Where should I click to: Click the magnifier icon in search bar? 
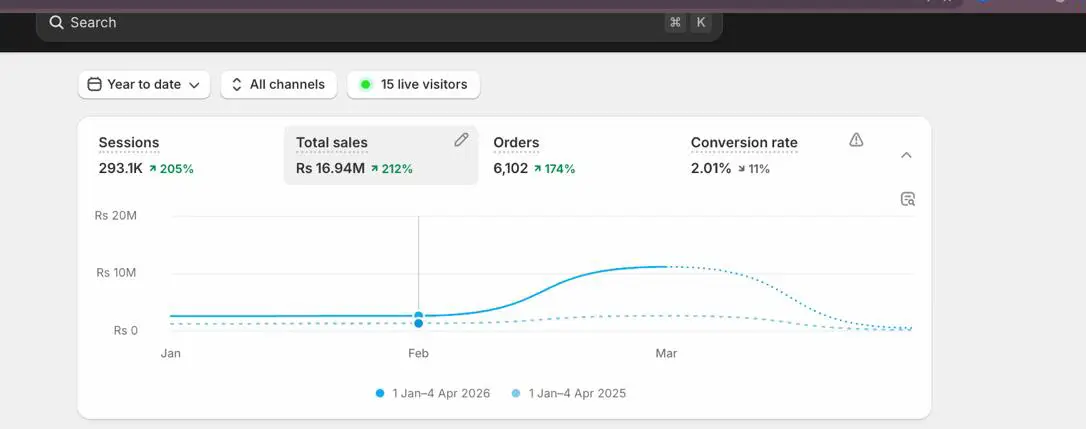pos(56,22)
